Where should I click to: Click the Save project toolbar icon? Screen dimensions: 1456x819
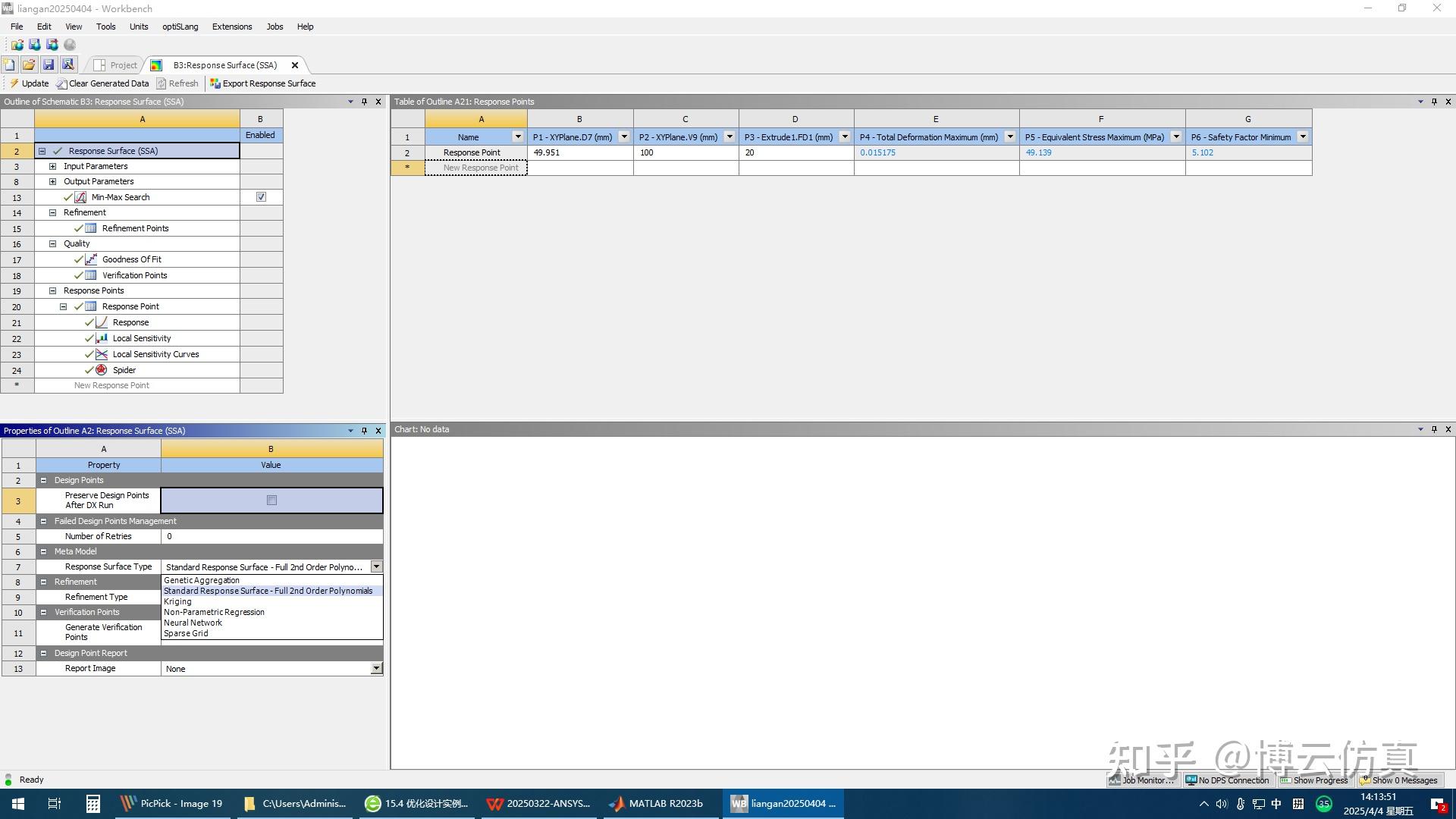pos(49,65)
